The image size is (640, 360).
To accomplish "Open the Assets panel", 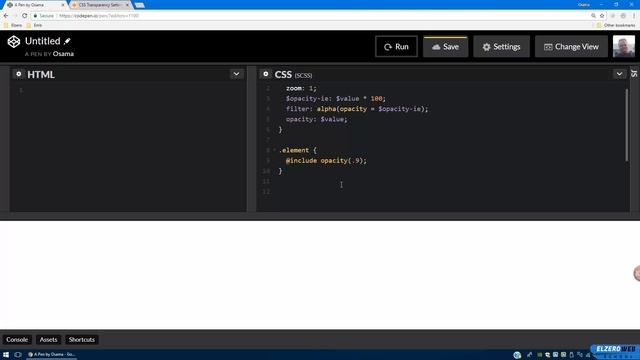I will tap(48, 340).
